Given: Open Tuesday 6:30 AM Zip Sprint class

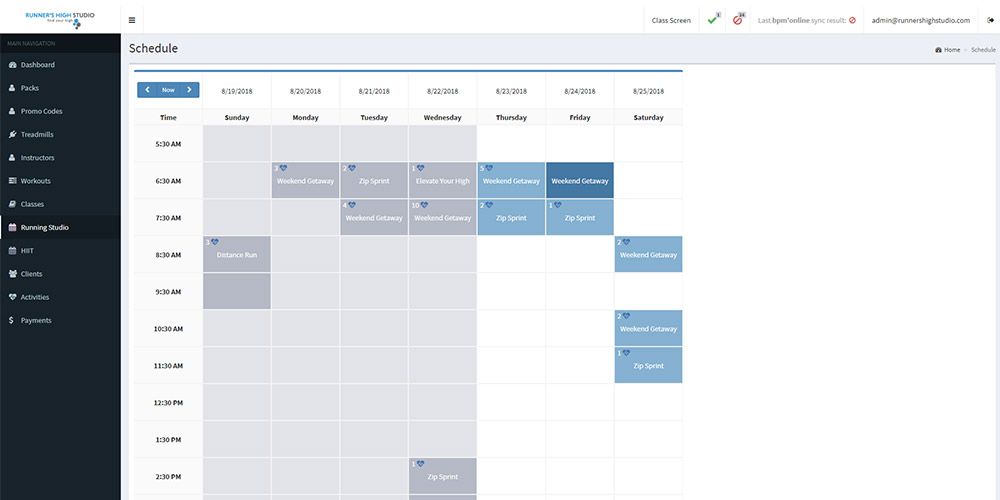Looking at the screenshot, I should pos(374,180).
